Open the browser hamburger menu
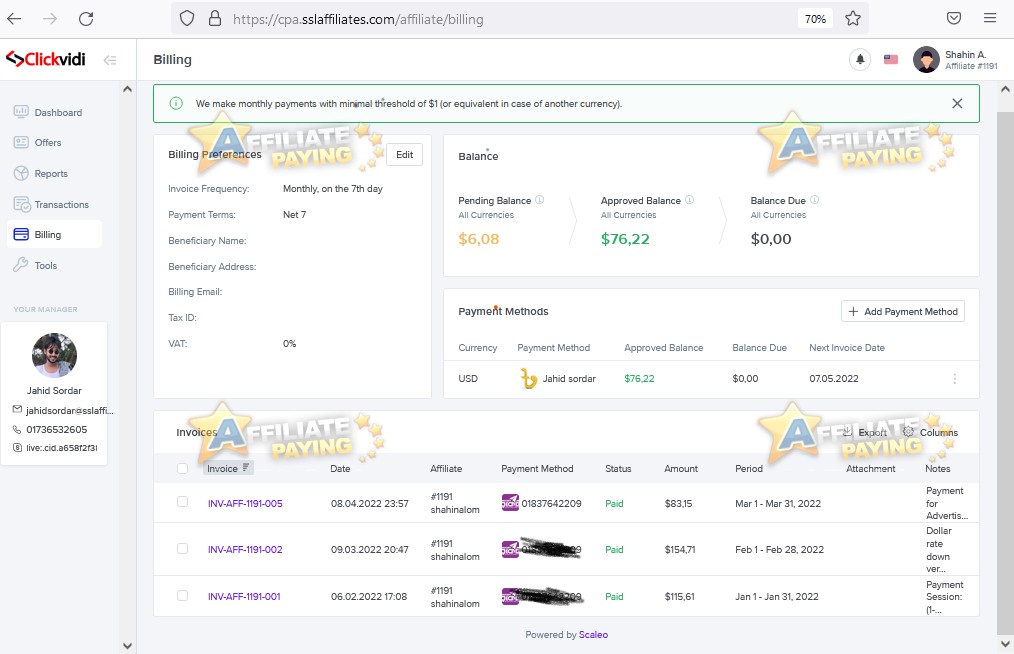 (x=989, y=18)
